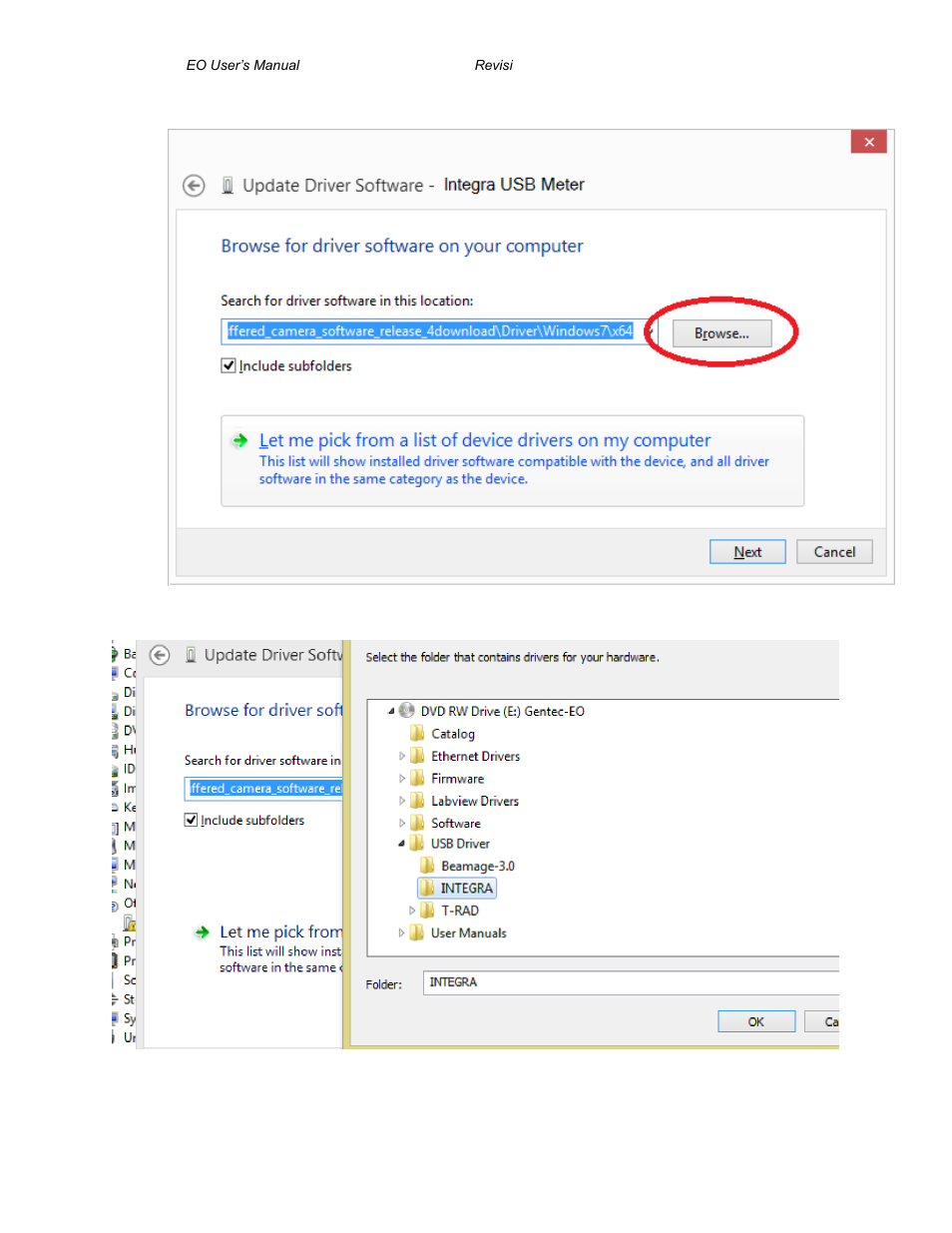Choose Let me pick from a list link
The width and height of the screenshot is (952, 1233).
[x=485, y=440]
